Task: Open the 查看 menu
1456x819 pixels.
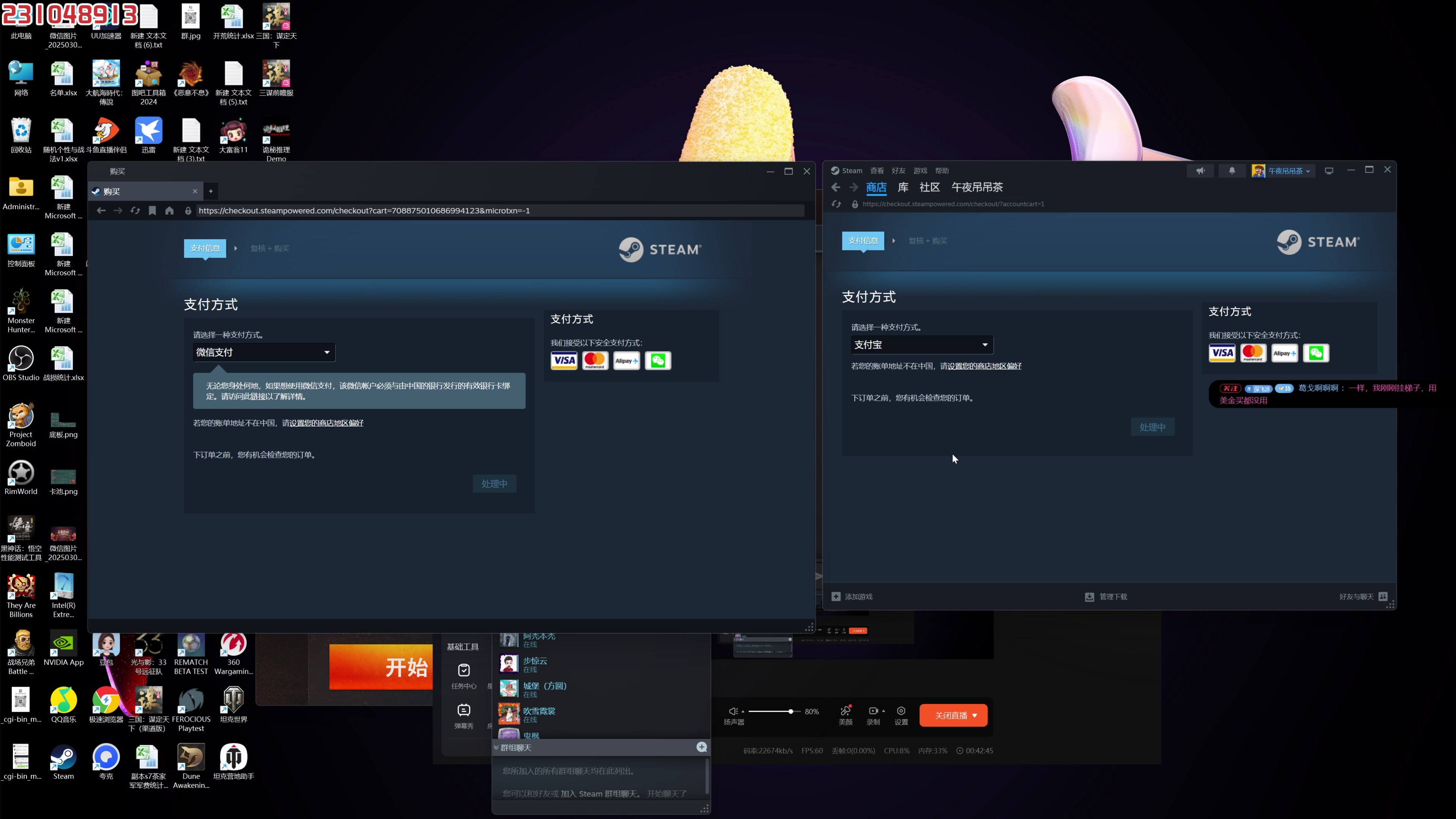Action: 877,171
